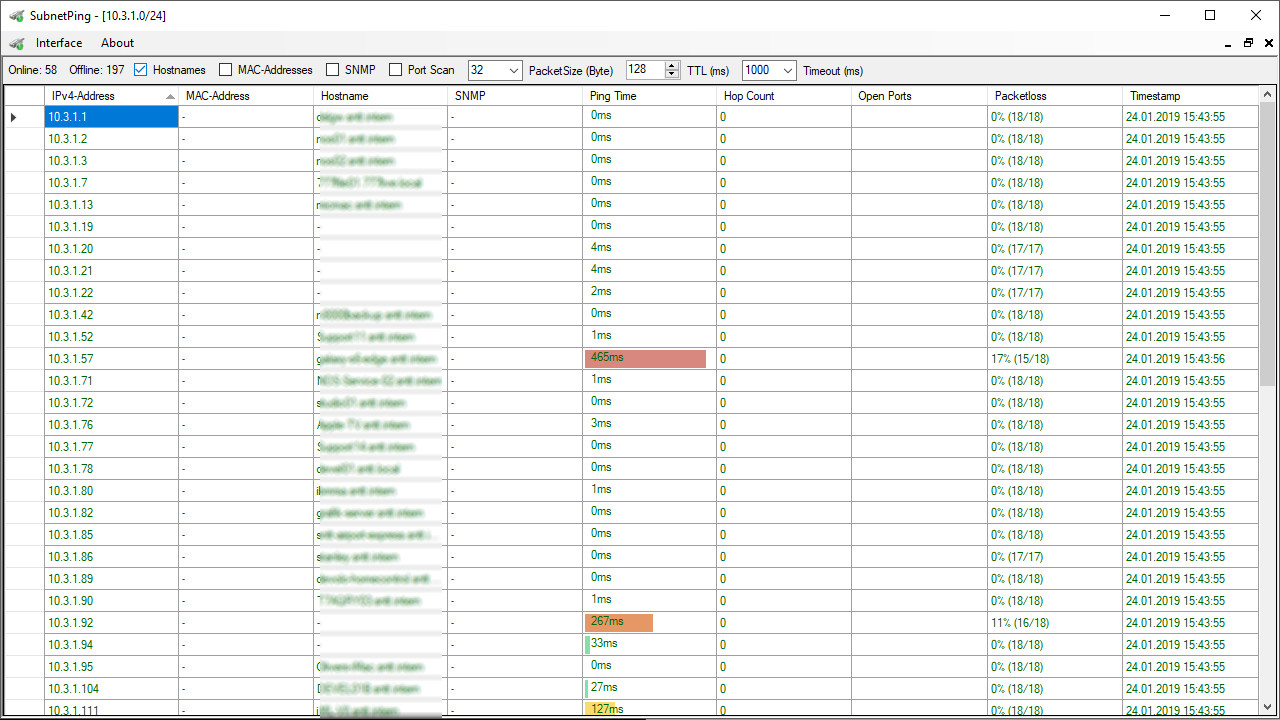Viewport: 1280px width, 720px height.
Task: Enable the Port Scan checkbox
Action: coord(396,70)
